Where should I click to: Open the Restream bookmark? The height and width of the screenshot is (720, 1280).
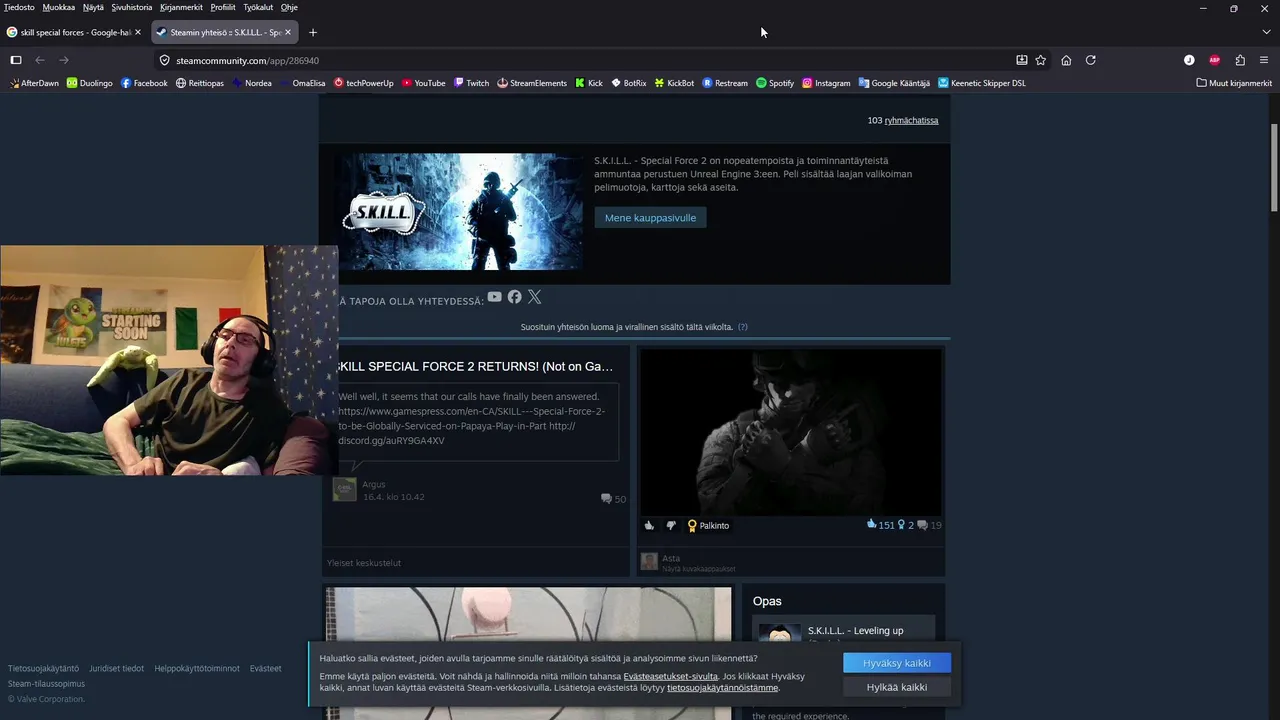tap(725, 83)
